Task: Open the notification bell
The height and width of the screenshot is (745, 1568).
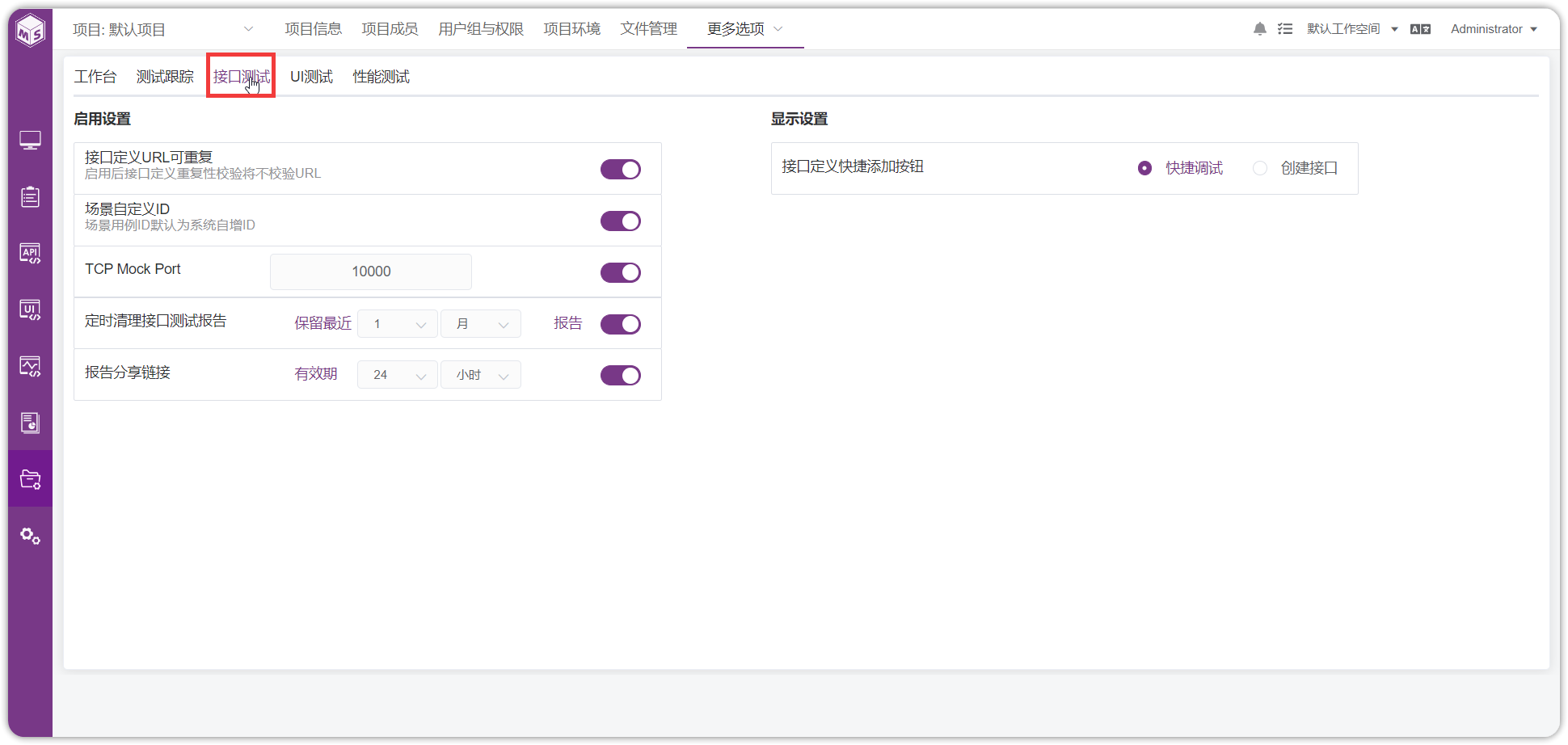Action: pos(1259,29)
